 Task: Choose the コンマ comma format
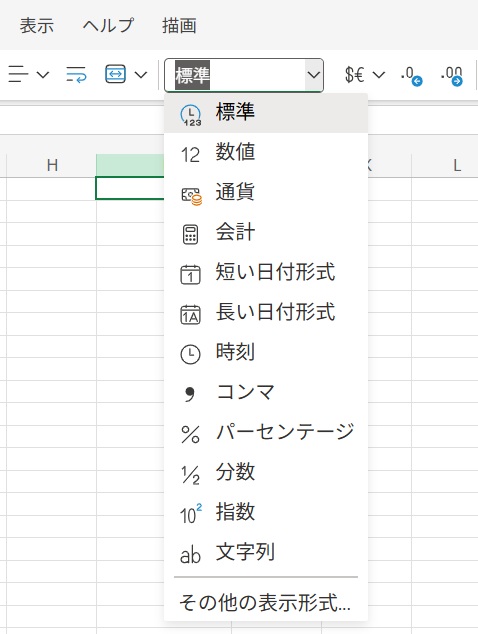point(266,393)
